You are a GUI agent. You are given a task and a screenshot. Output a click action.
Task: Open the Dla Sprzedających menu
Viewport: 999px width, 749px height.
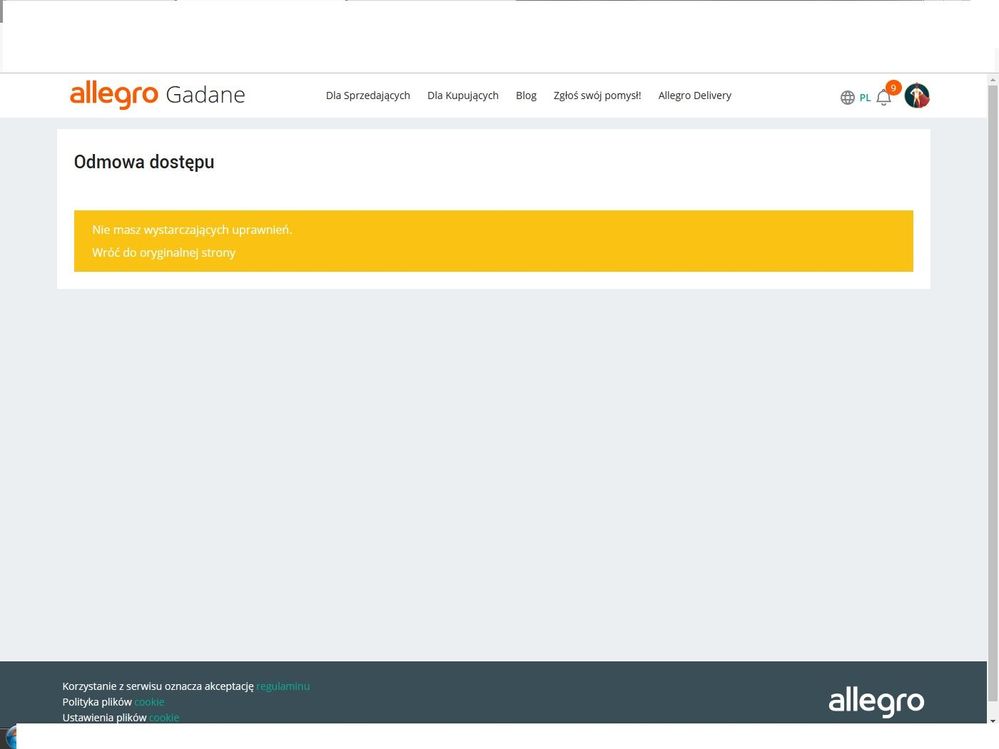click(367, 96)
